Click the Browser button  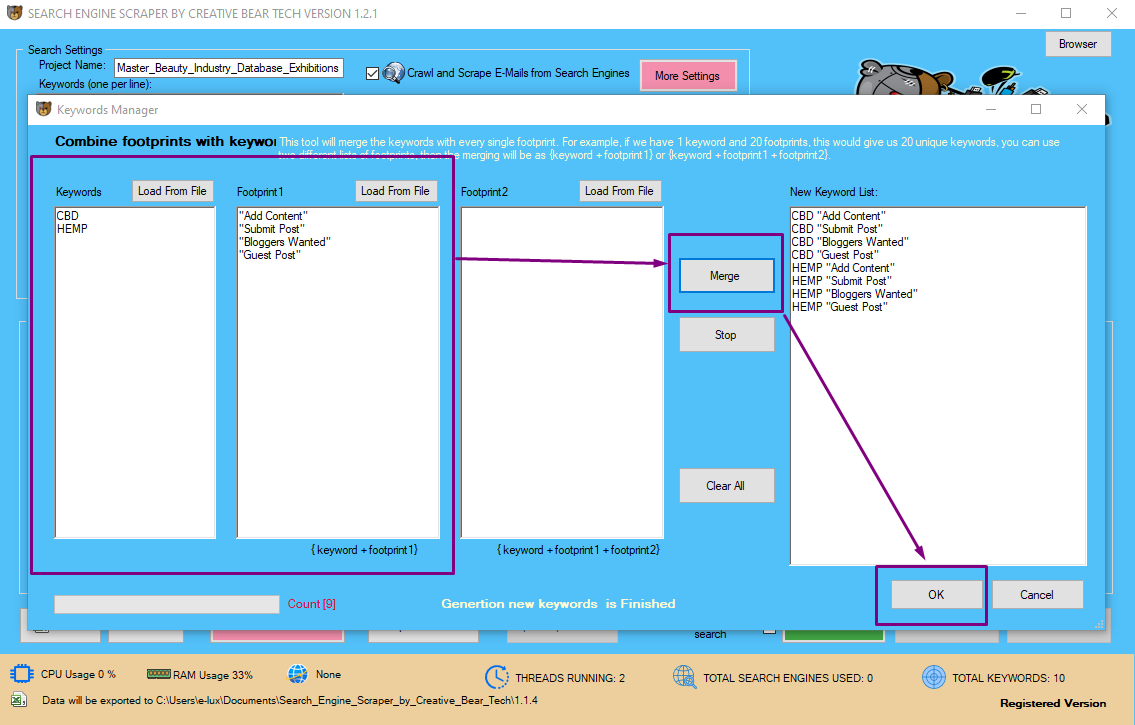pyautogui.click(x=1078, y=44)
